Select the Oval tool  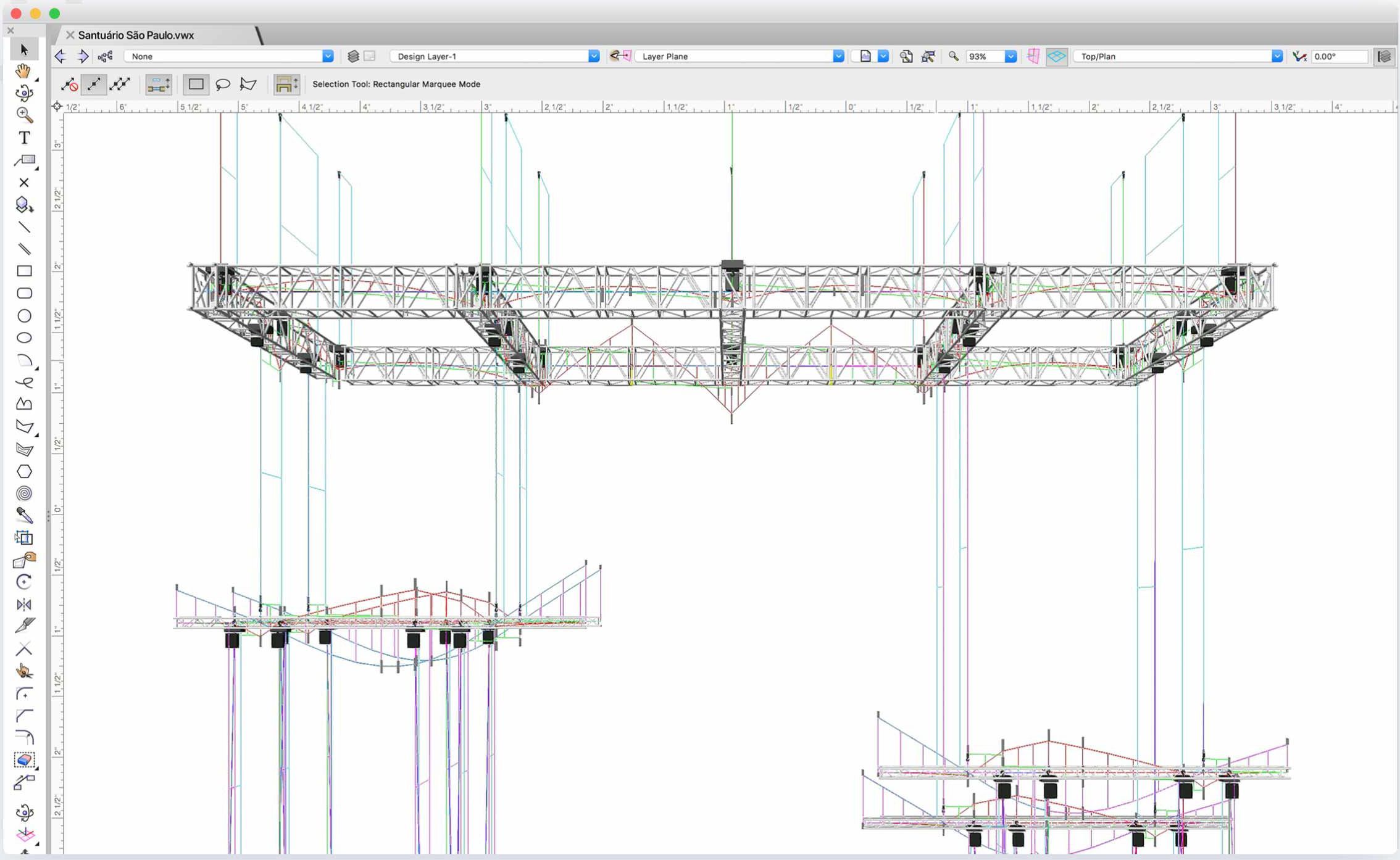pos(24,338)
